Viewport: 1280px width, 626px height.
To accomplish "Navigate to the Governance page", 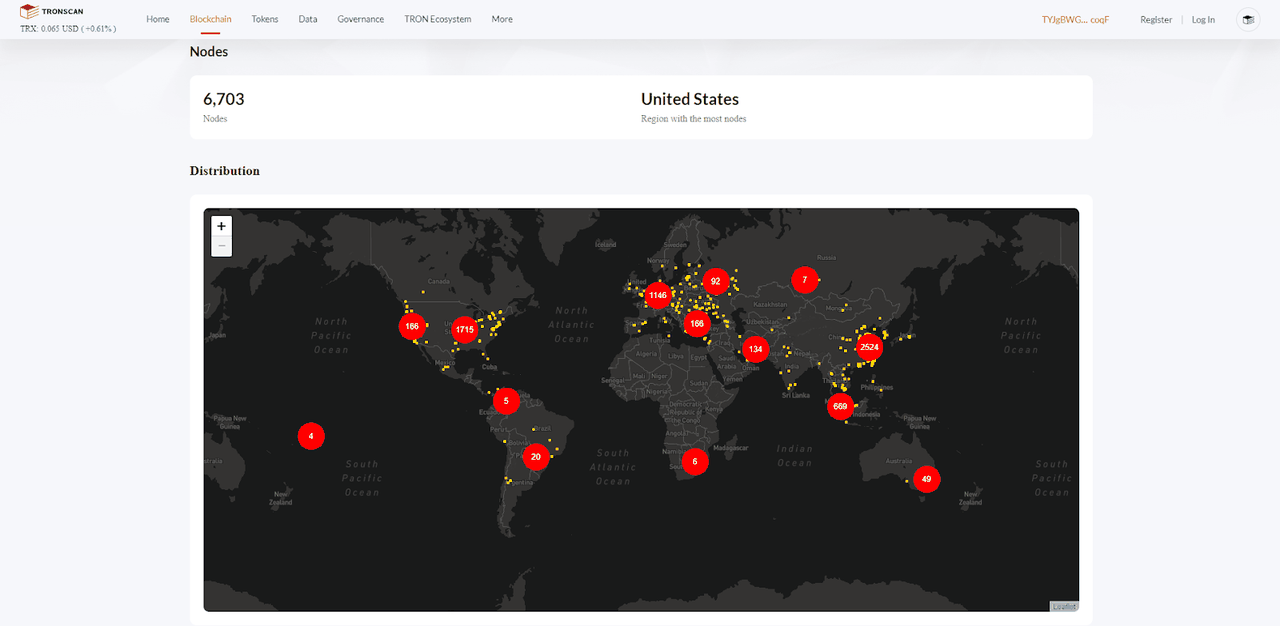I will [x=360, y=19].
